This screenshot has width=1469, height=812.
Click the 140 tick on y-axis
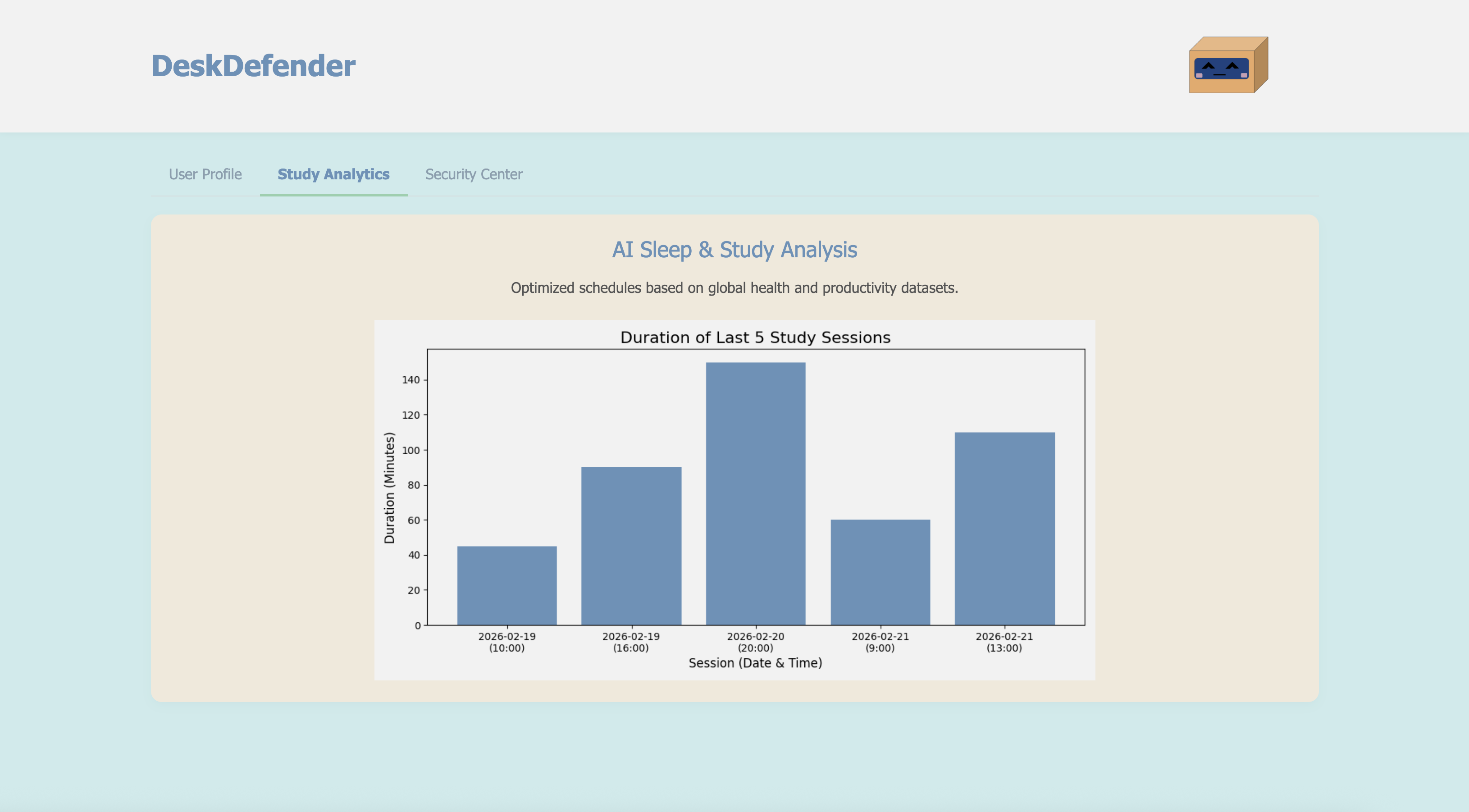411,380
